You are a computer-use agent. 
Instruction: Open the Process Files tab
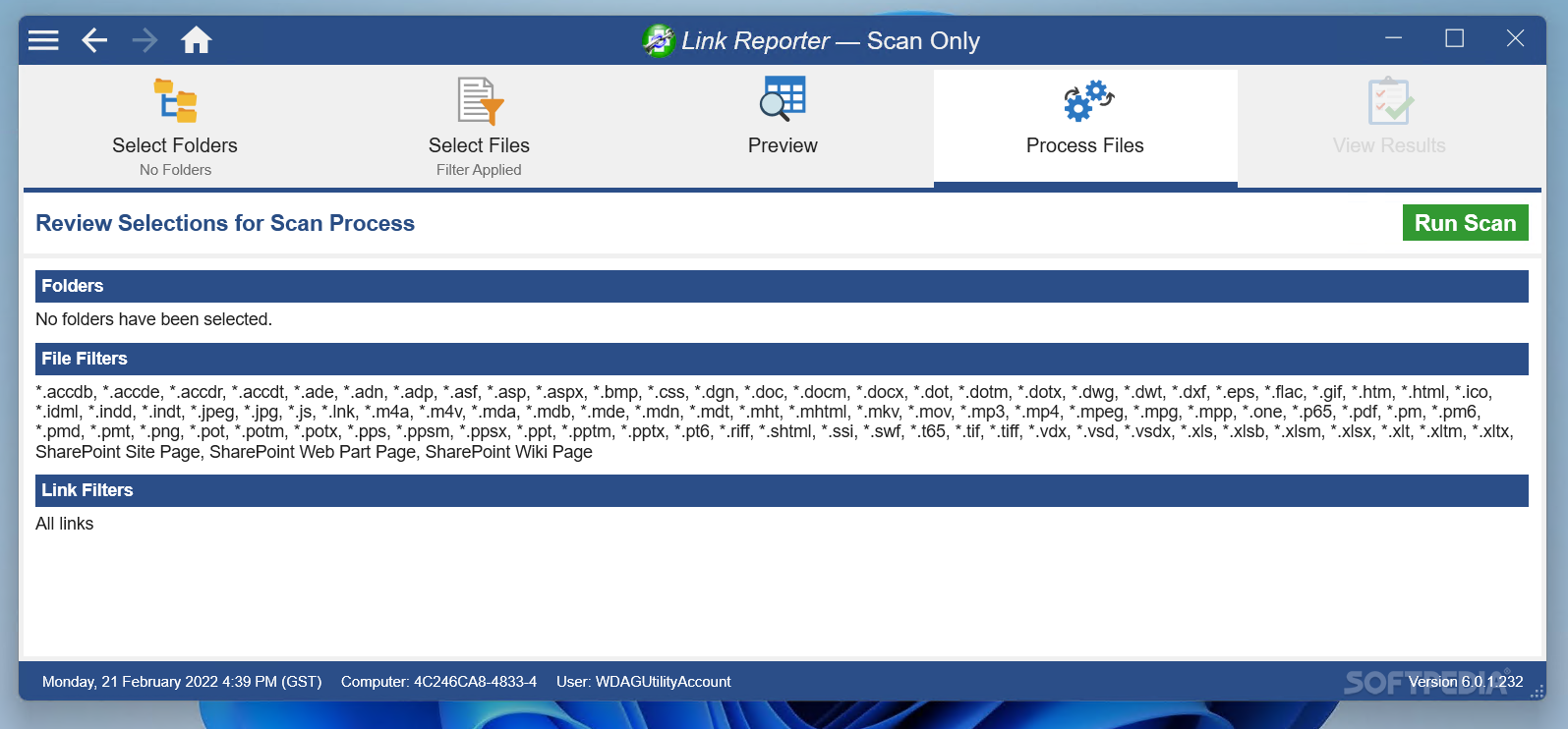1085,127
